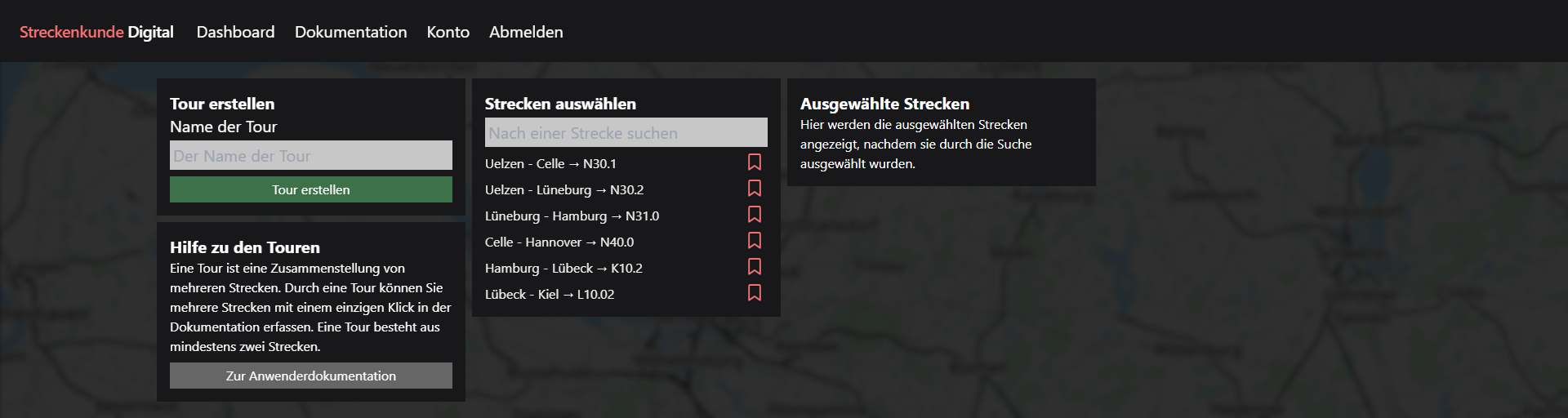1568x418 pixels.
Task: Open Zur Anwenderdokumentation button
Action: [310, 376]
